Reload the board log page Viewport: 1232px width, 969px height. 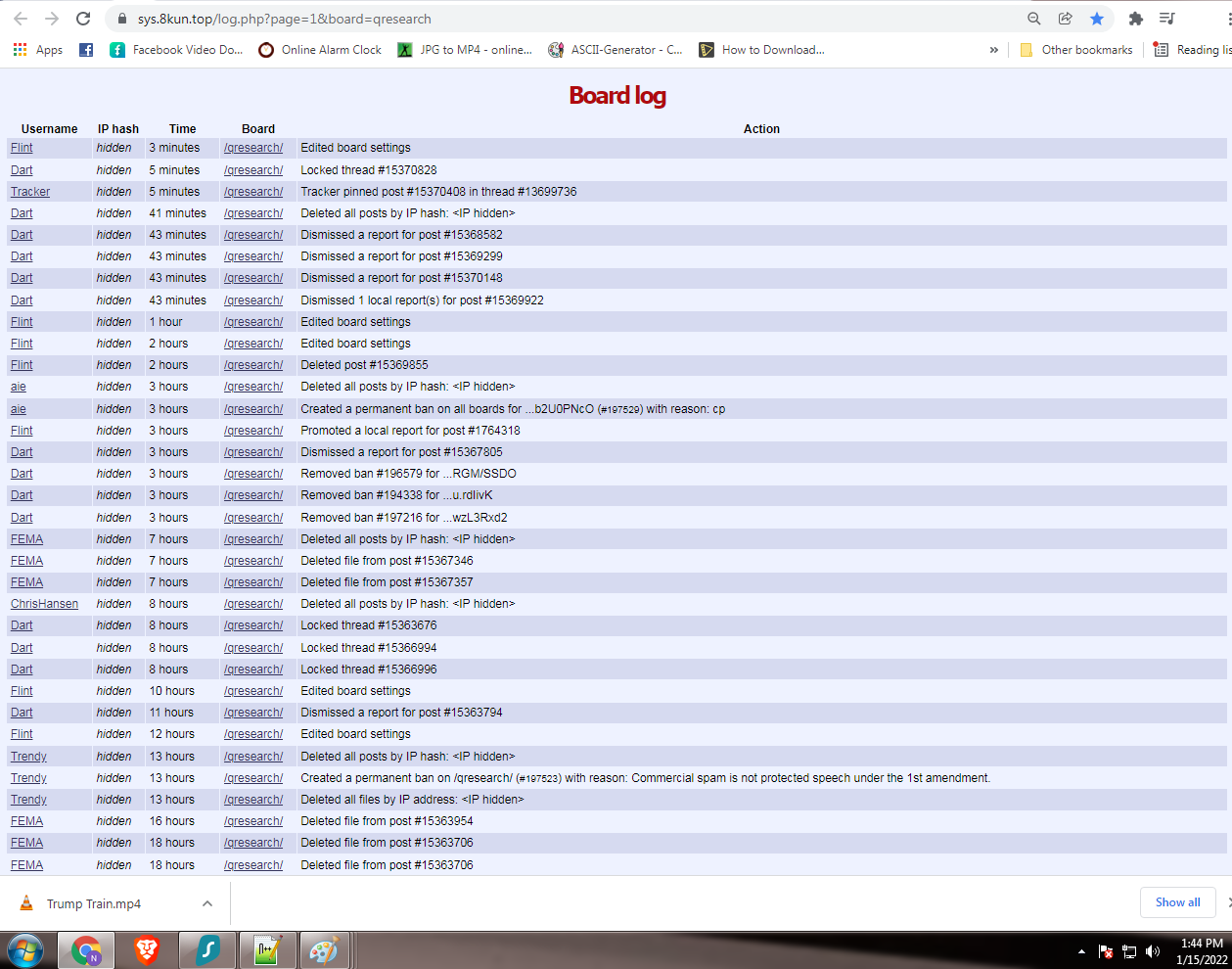click(83, 19)
